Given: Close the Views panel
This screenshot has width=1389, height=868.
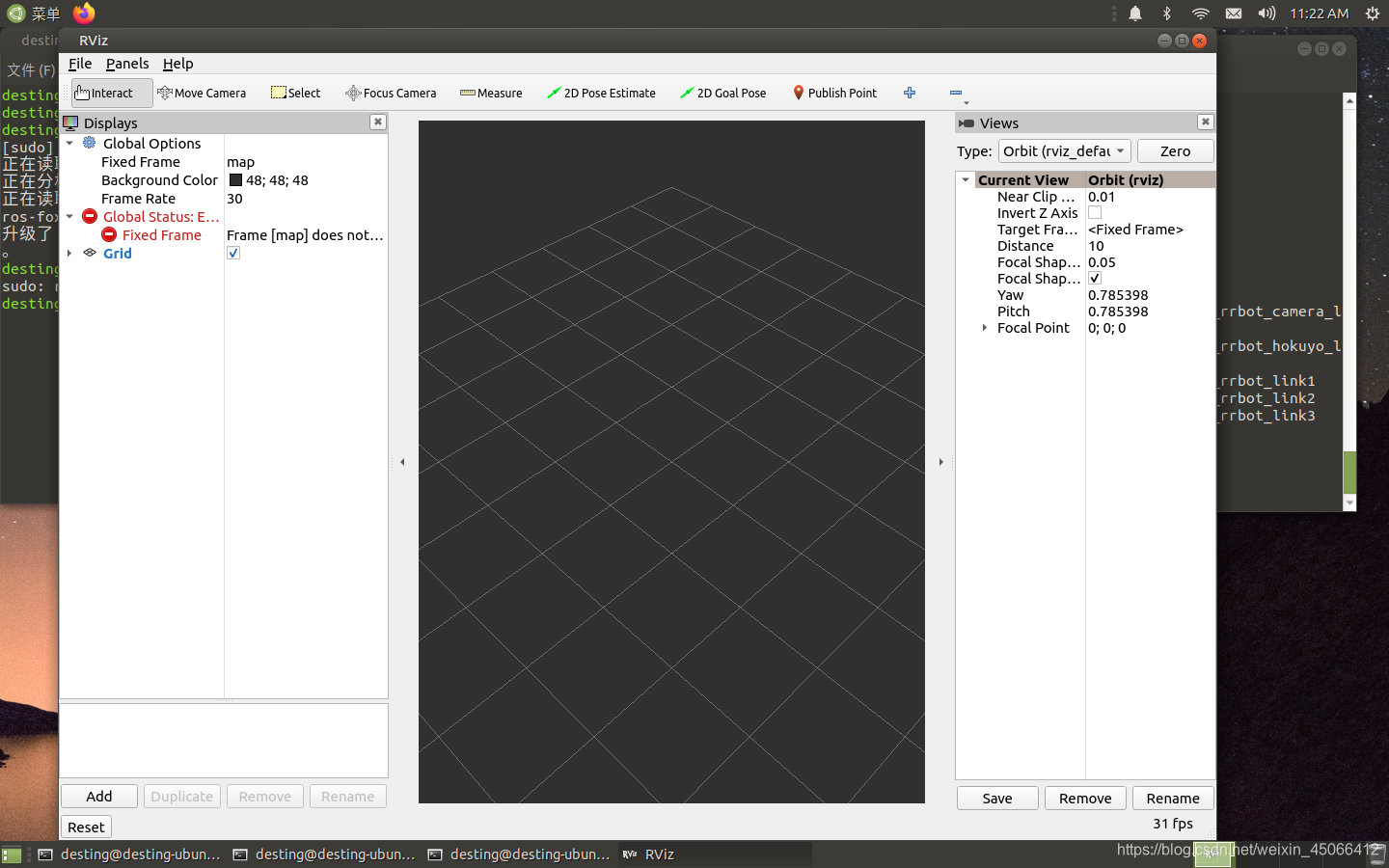Looking at the screenshot, I should coord(1205,122).
